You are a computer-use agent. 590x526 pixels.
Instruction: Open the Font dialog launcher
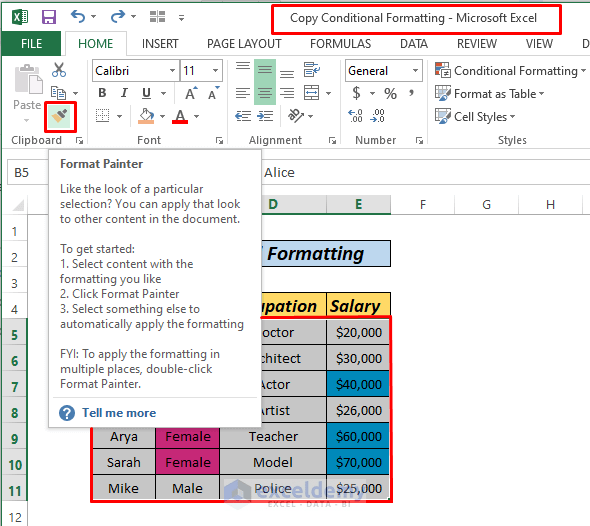pos(219,140)
